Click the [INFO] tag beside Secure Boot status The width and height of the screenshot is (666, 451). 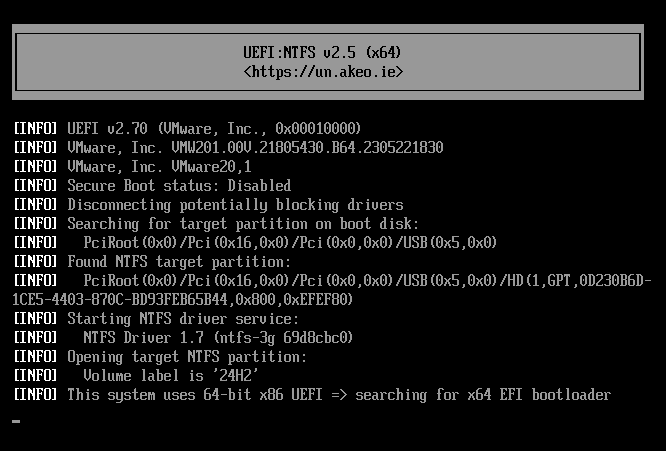pos(35,185)
